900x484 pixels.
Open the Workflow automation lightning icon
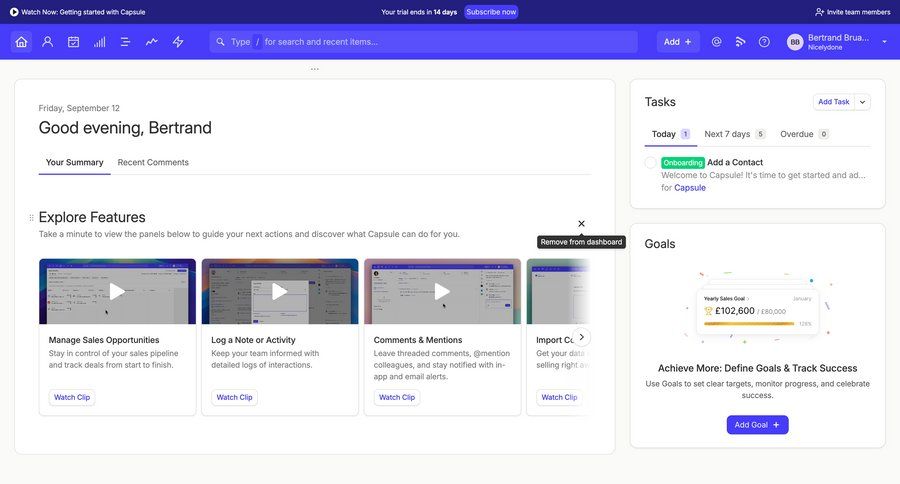[x=178, y=42]
